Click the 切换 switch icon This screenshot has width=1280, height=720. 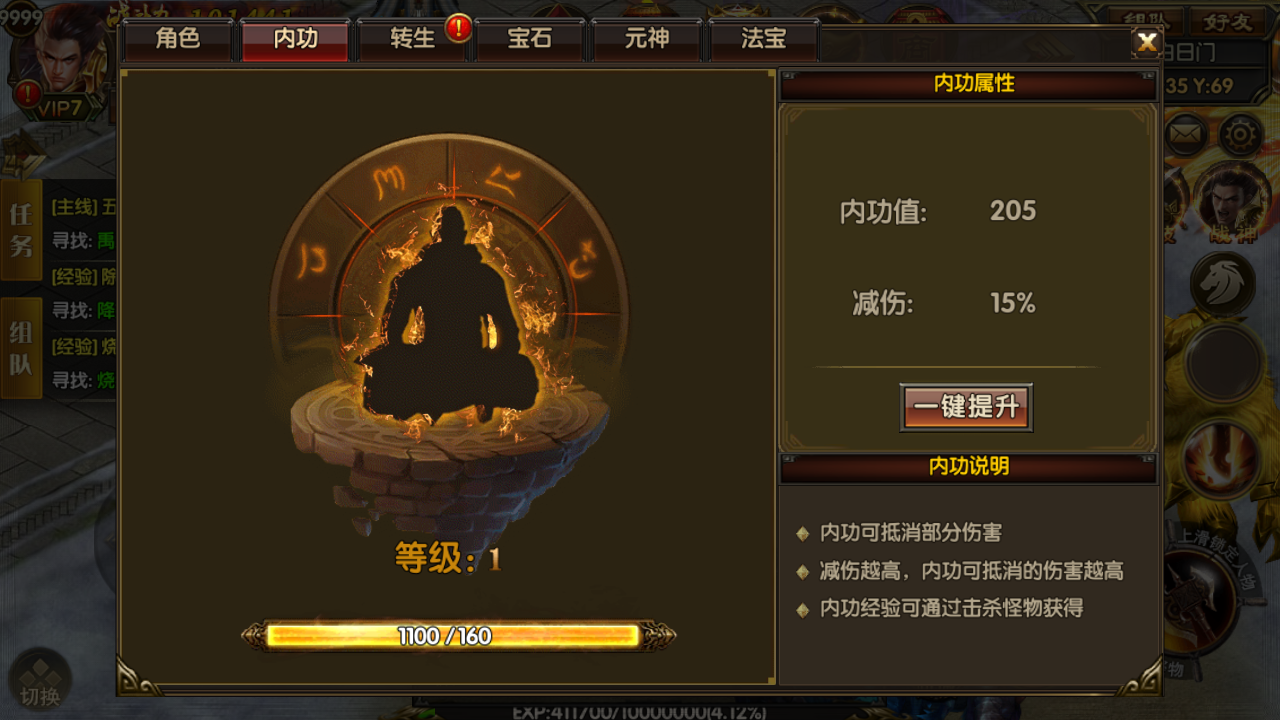pos(39,682)
